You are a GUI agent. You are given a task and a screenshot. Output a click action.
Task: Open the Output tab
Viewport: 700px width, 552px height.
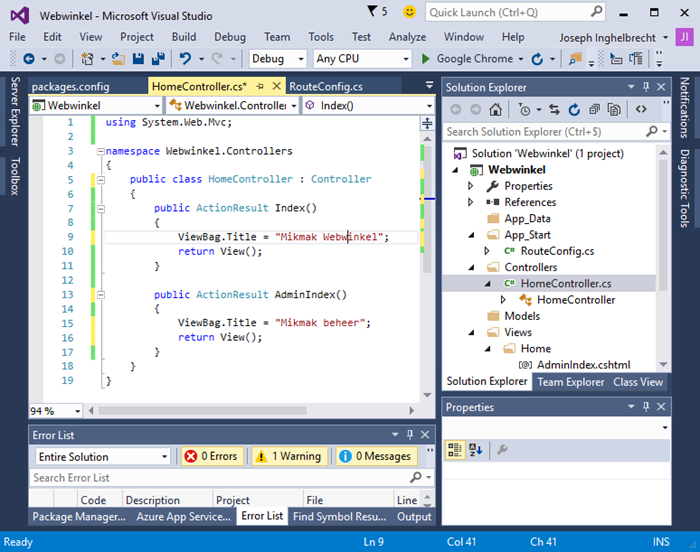(x=414, y=516)
